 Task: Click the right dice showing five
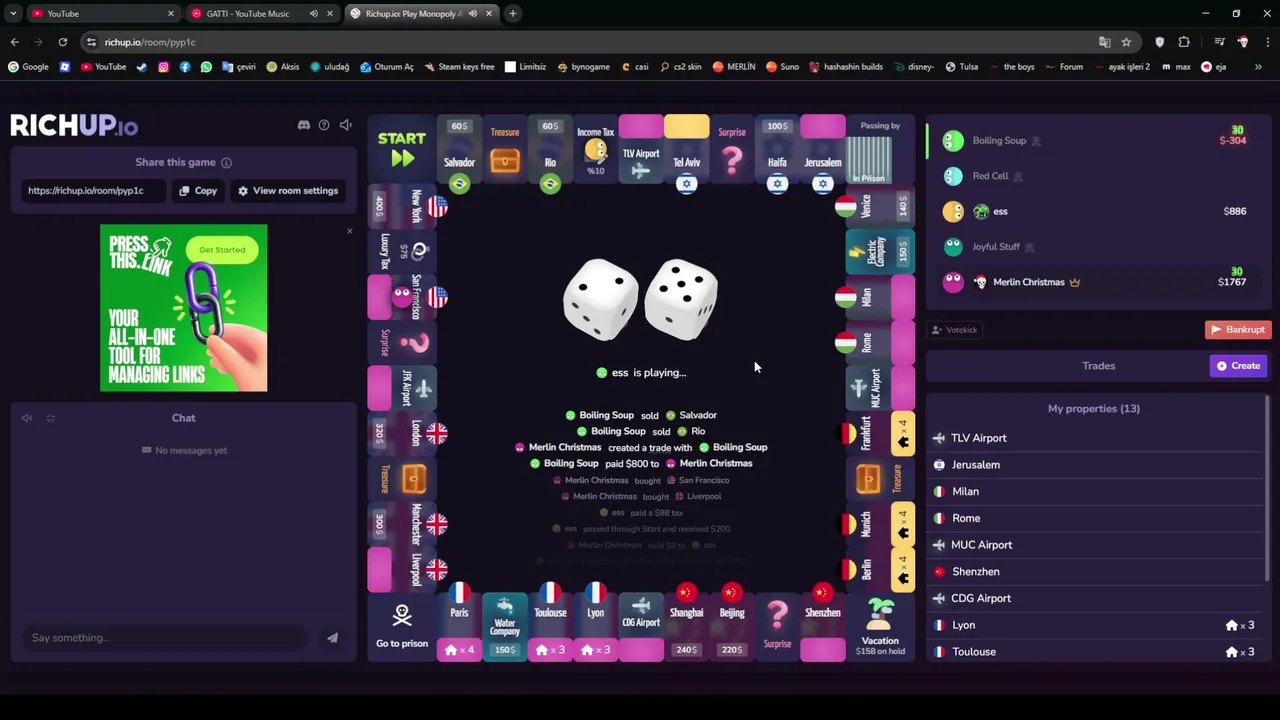click(x=681, y=299)
